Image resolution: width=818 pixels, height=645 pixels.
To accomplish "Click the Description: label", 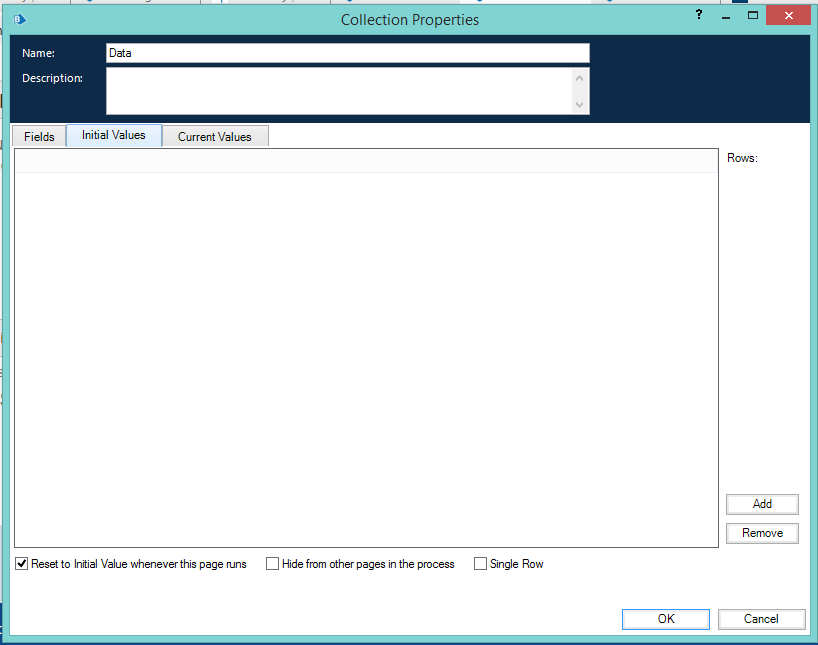I will point(53,78).
